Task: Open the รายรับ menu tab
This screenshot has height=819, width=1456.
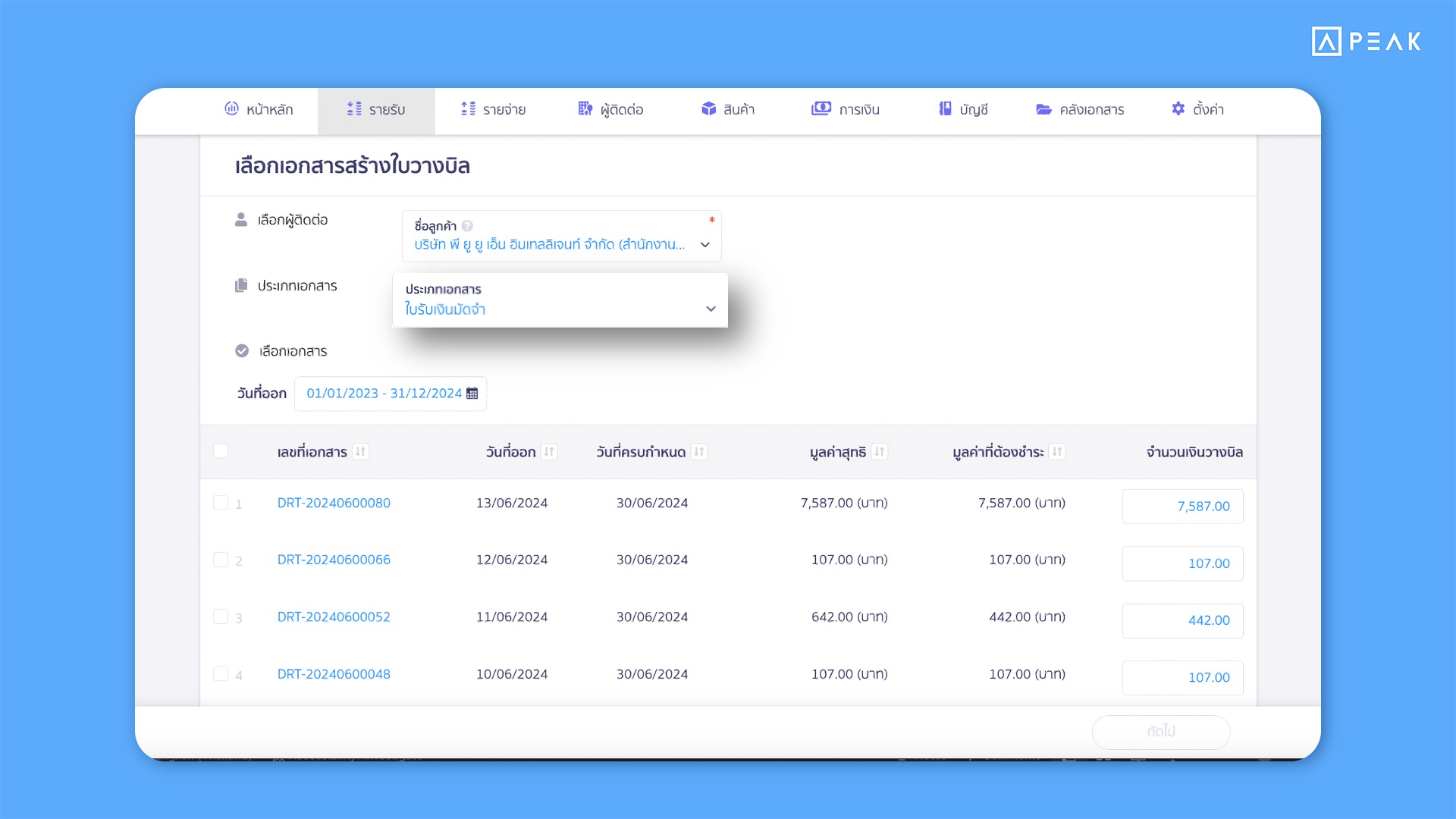Action: 376,111
